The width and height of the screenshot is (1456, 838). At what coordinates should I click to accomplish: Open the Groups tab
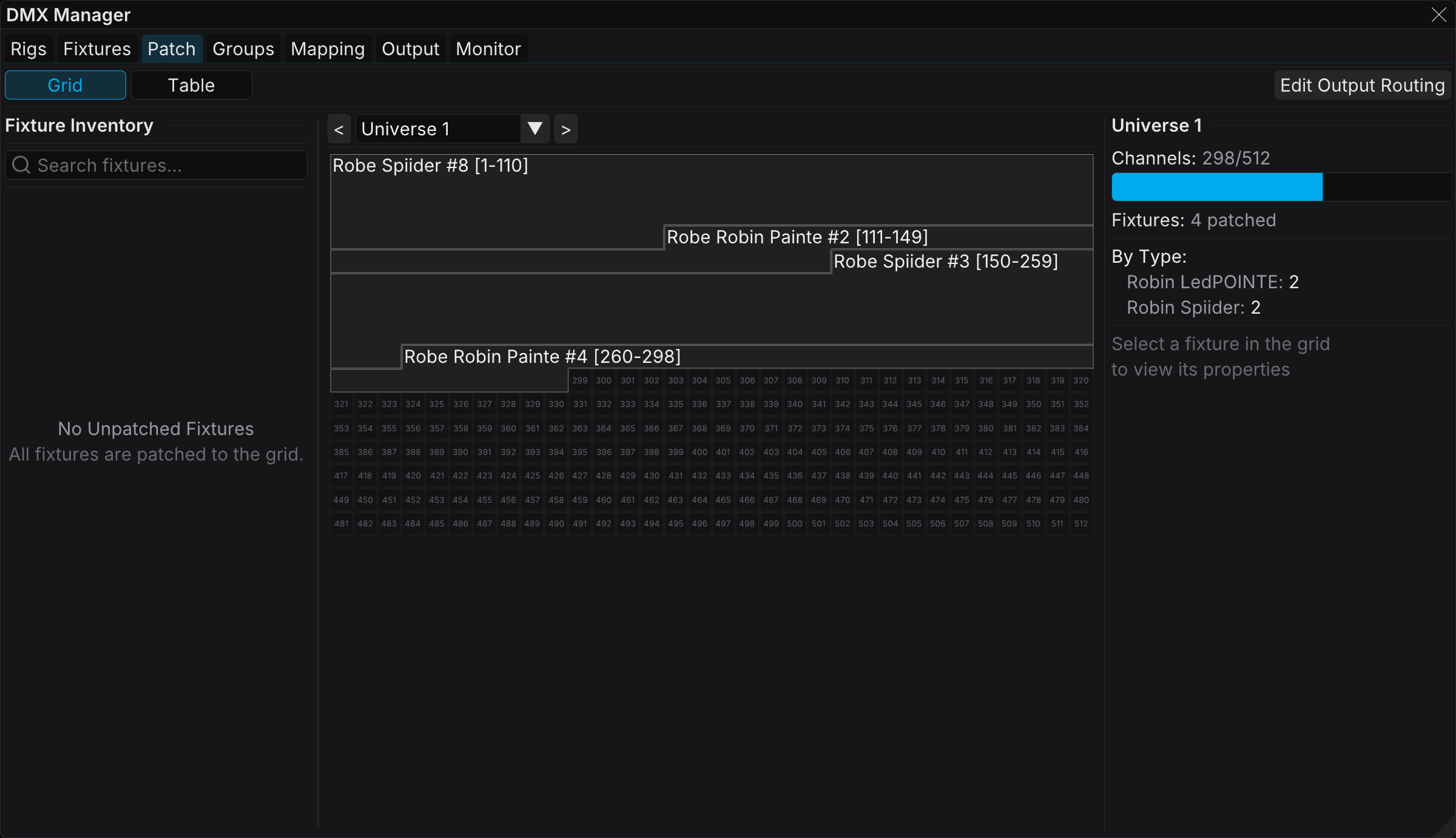(243, 49)
